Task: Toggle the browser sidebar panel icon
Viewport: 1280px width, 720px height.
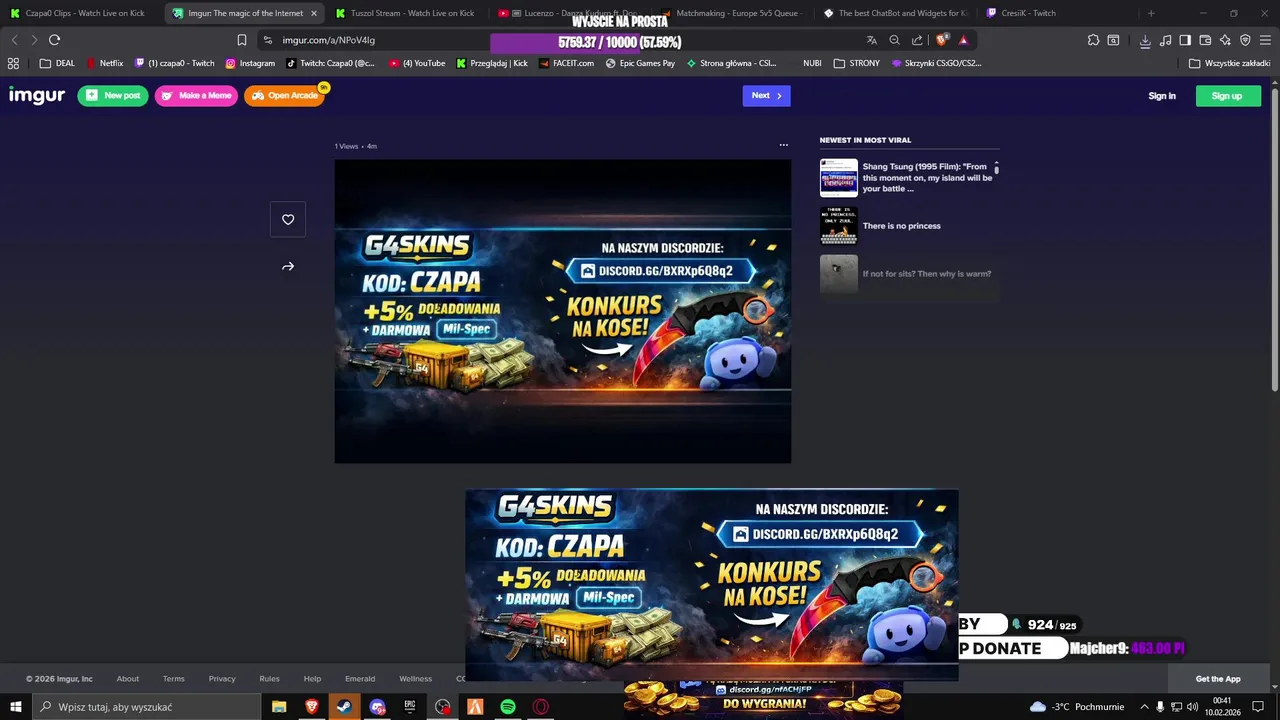Action: tap(1185, 40)
